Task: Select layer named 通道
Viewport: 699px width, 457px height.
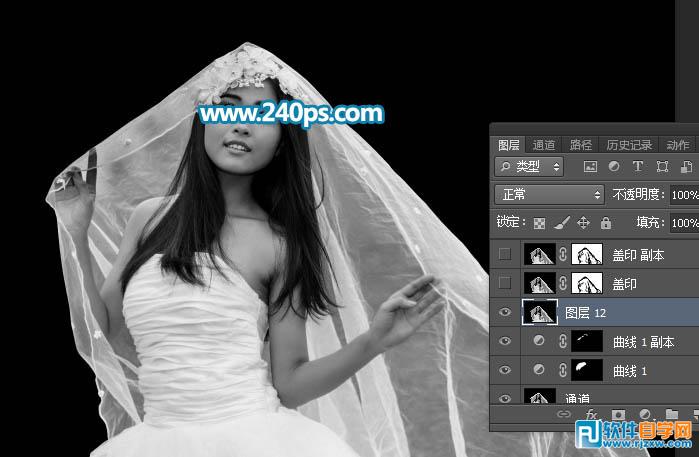Action: coord(577,398)
